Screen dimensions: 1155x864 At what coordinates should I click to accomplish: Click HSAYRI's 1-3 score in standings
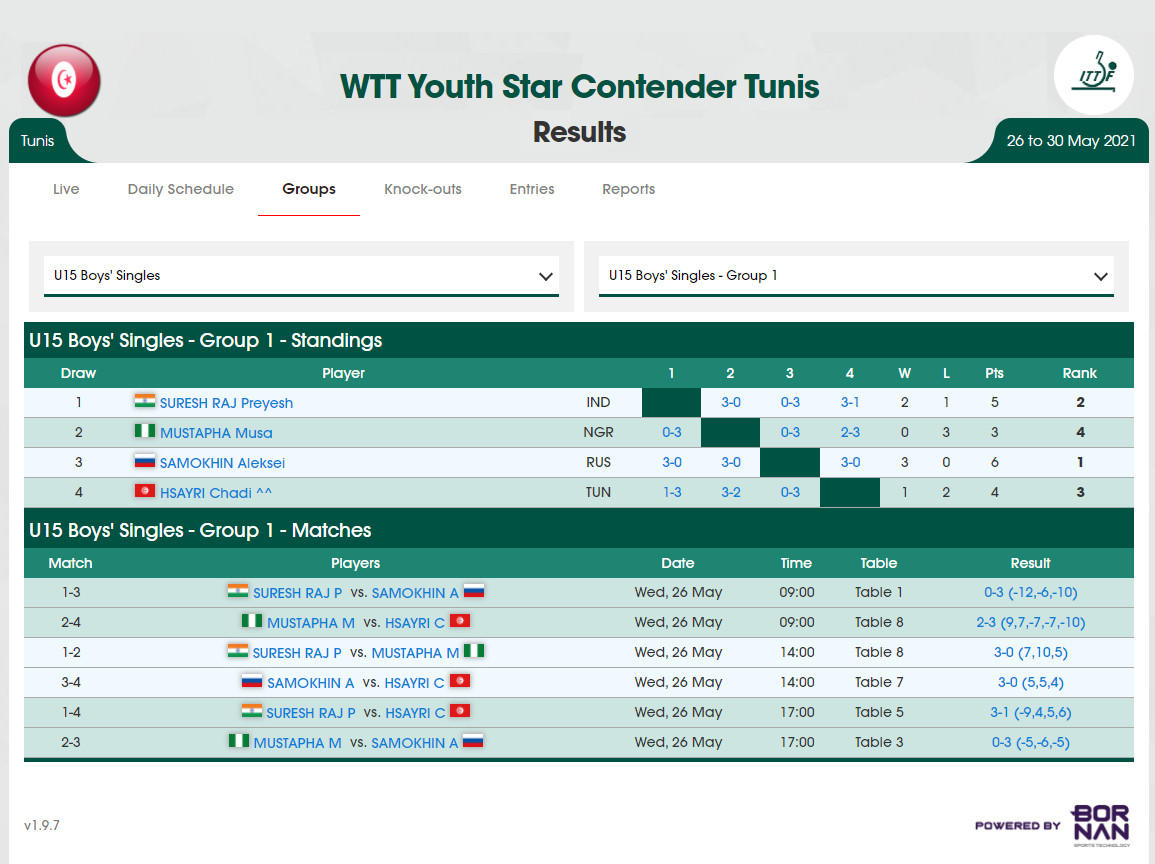pos(672,492)
